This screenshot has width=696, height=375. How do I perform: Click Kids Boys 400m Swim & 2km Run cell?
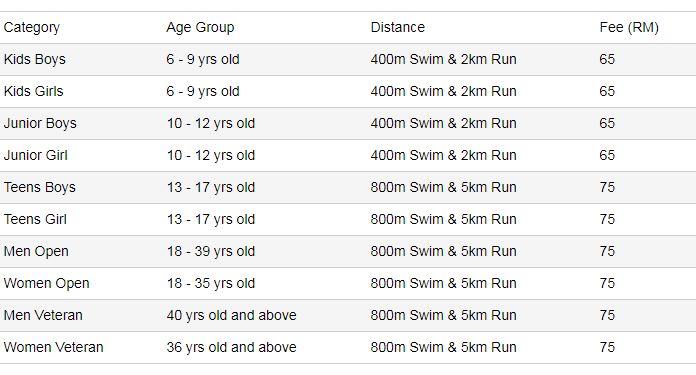pyautogui.click(x=443, y=59)
